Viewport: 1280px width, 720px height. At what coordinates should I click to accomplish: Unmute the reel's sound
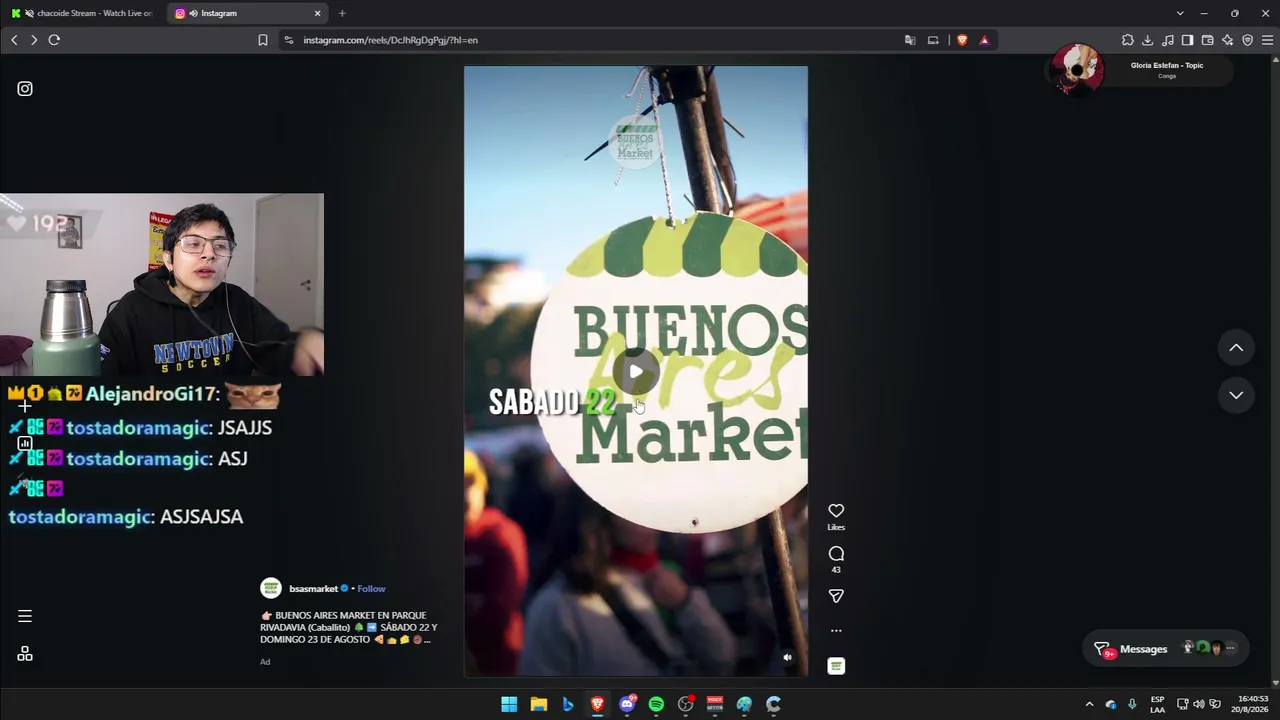tap(787, 657)
